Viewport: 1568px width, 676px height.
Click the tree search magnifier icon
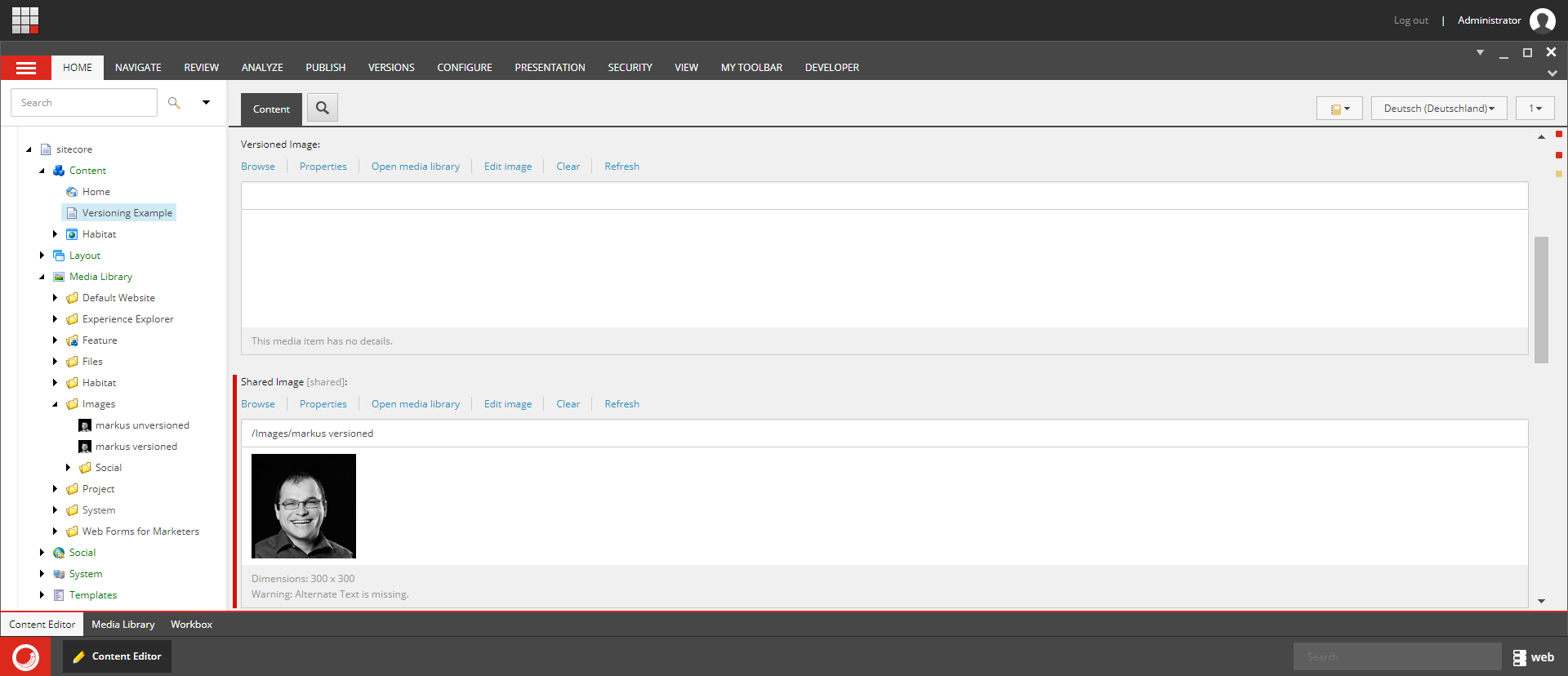174,103
